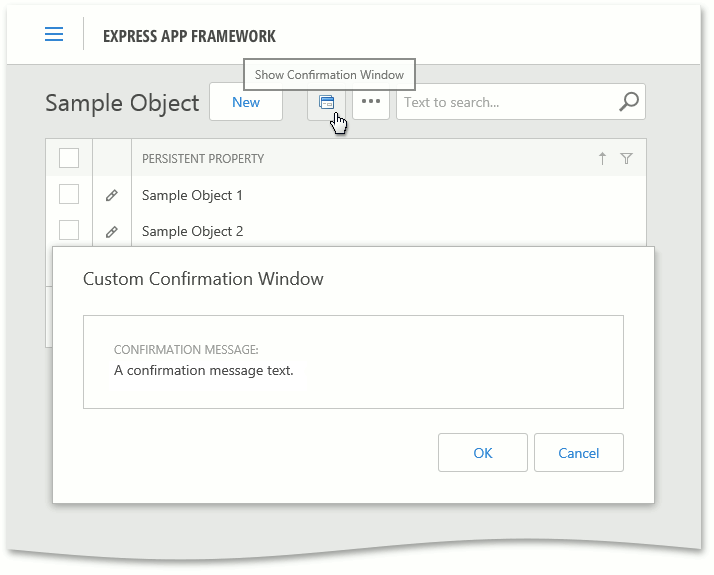Screen dimensions: 714x575
Task: Click the Express App Framework title
Action: 189,36
